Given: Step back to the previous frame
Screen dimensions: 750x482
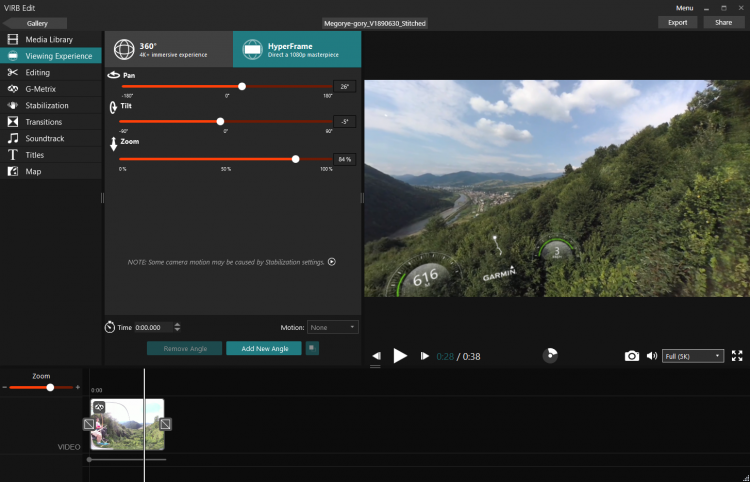Looking at the screenshot, I should (x=377, y=356).
